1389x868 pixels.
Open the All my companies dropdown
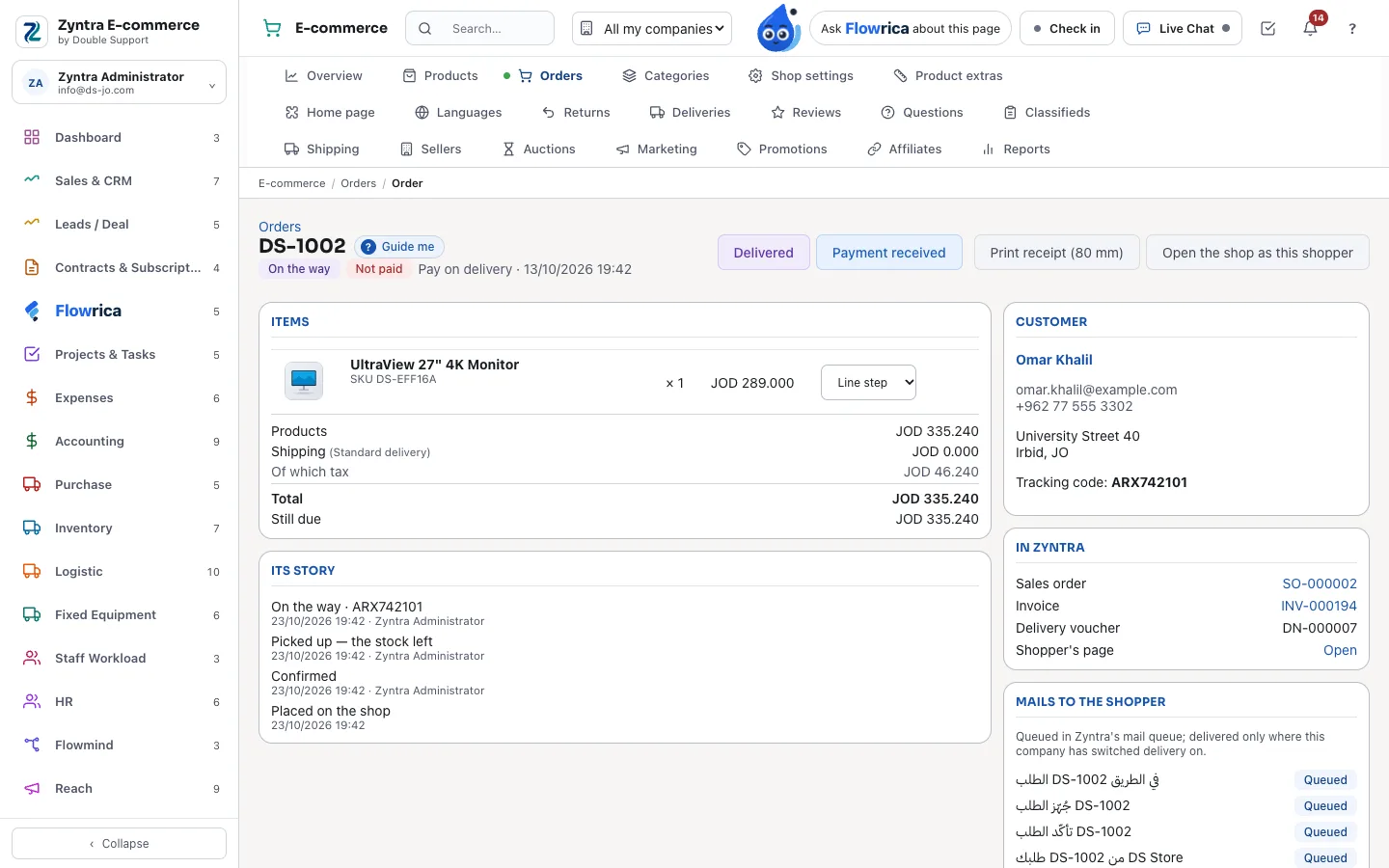tap(652, 29)
